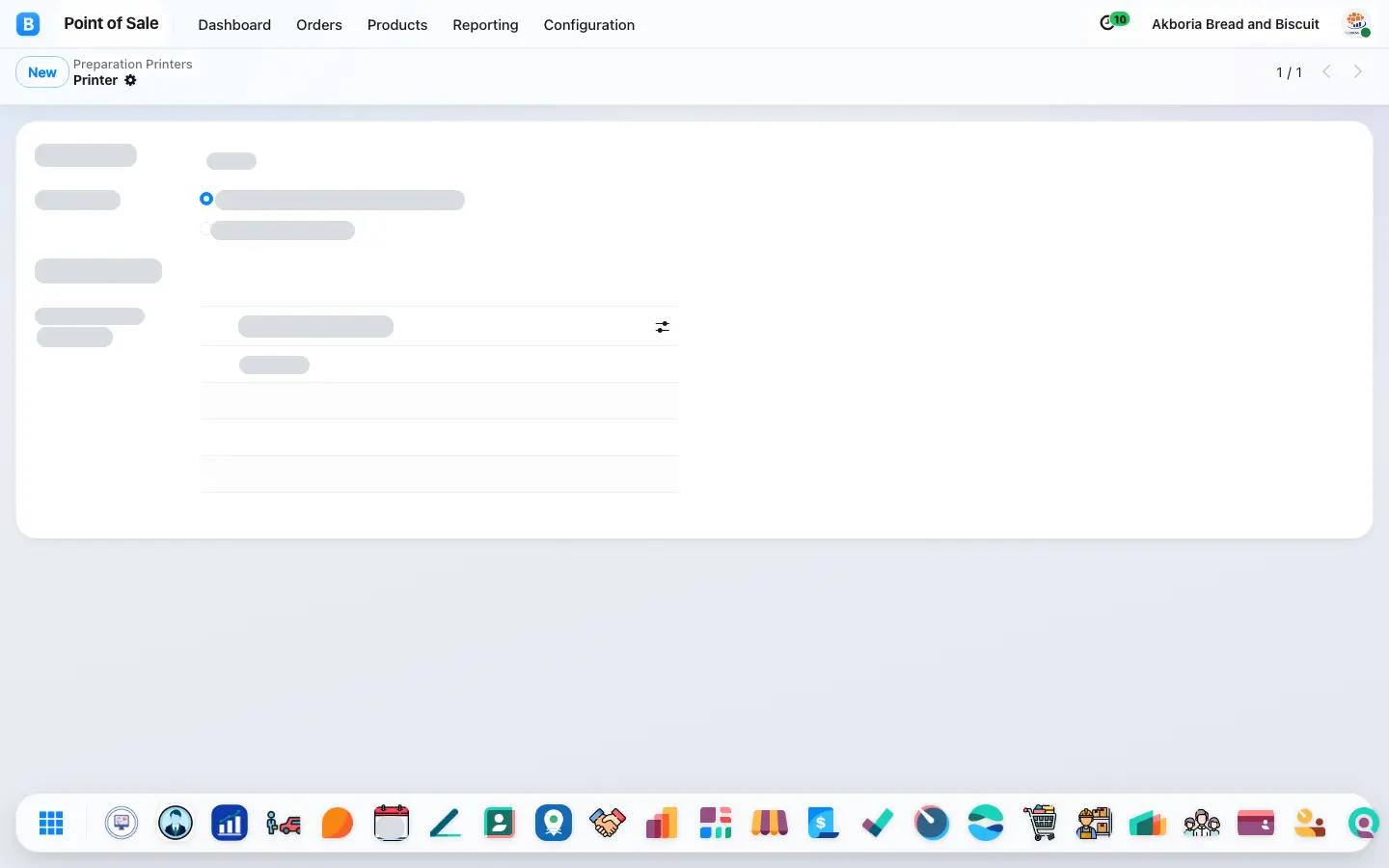The height and width of the screenshot is (868, 1389).
Task: Open the round clock timer dock app
Action: click(x=932, y=823)
